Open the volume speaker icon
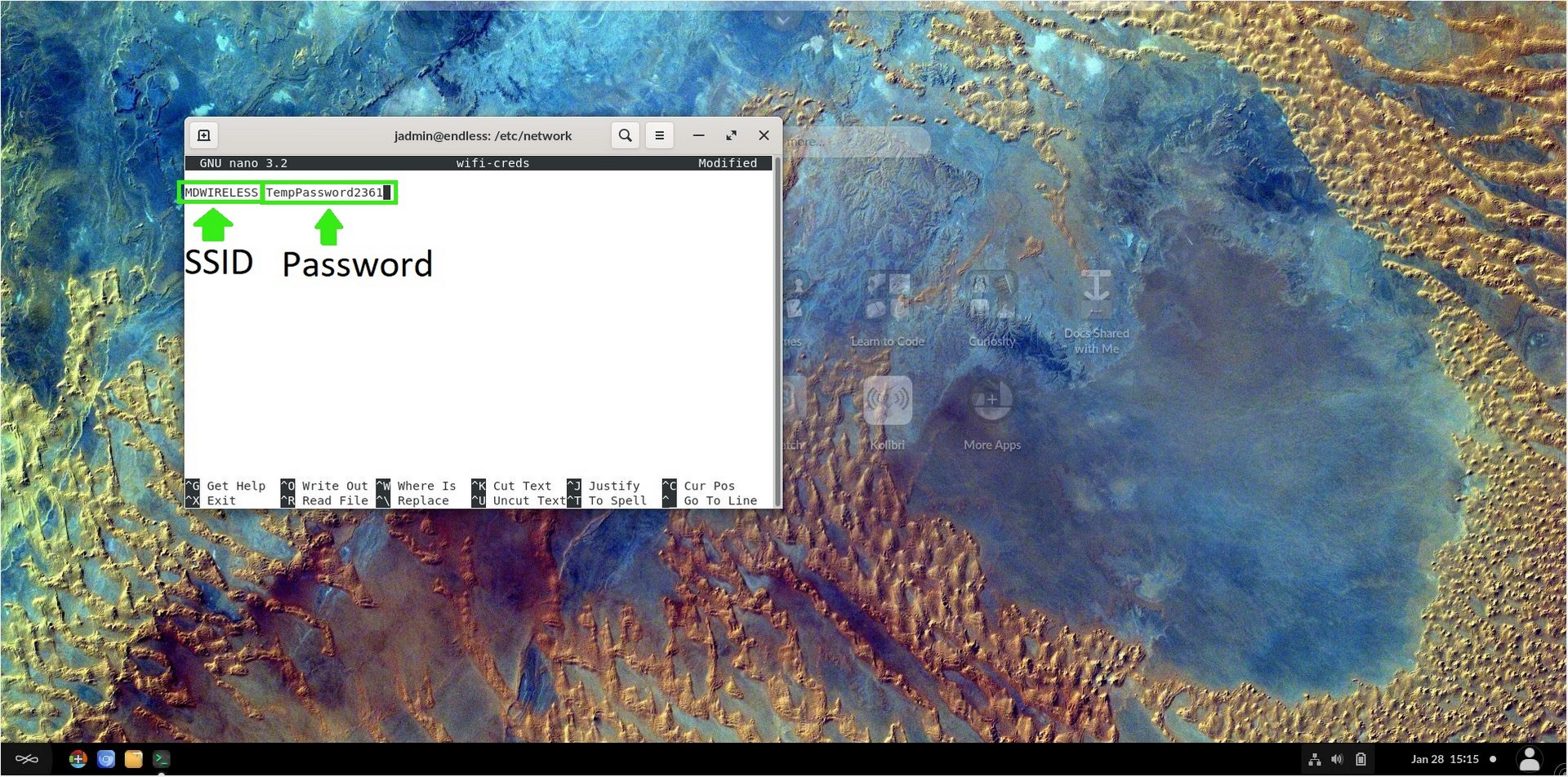 (x=1337, y=760)
